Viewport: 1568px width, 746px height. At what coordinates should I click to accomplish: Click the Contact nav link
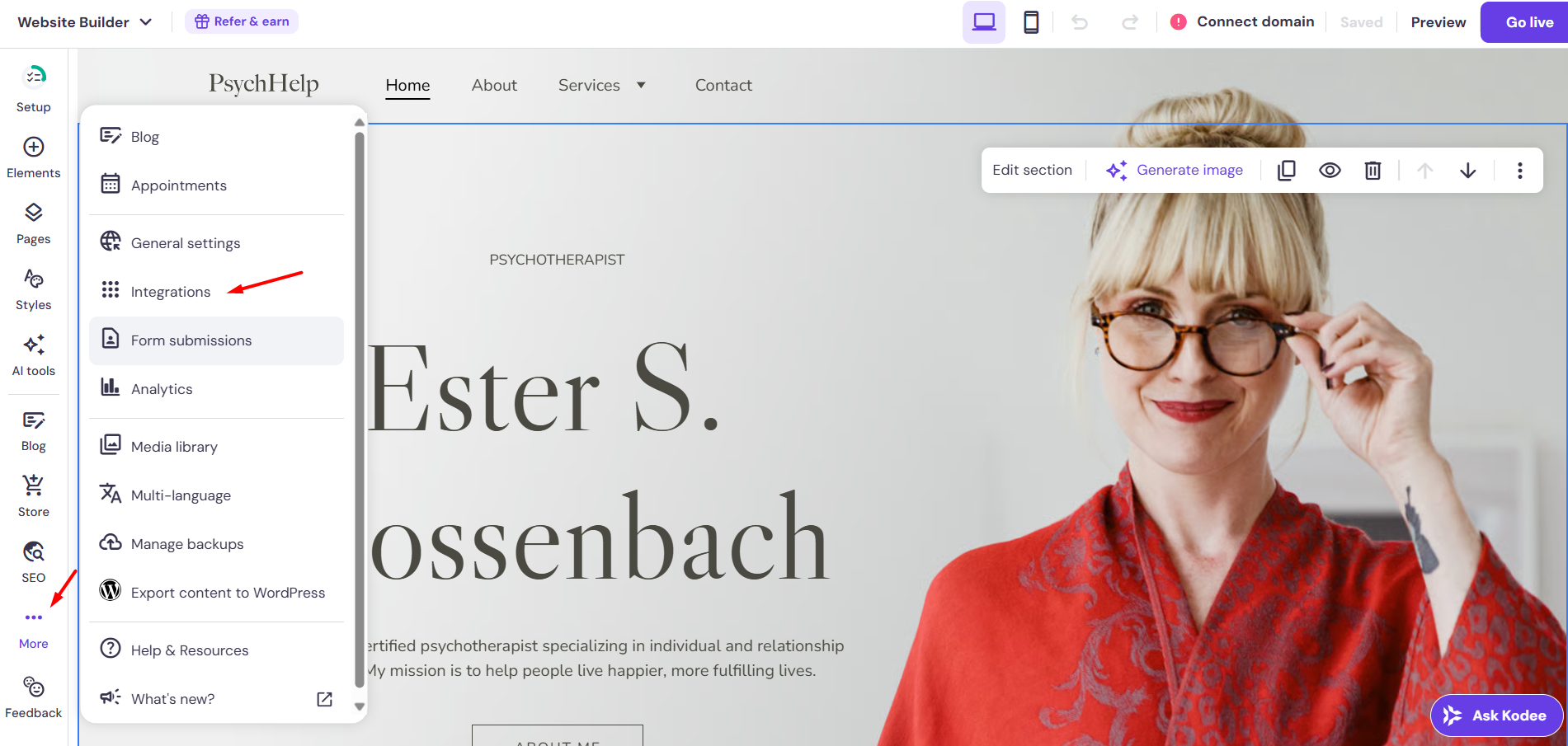tap(723, 85)
